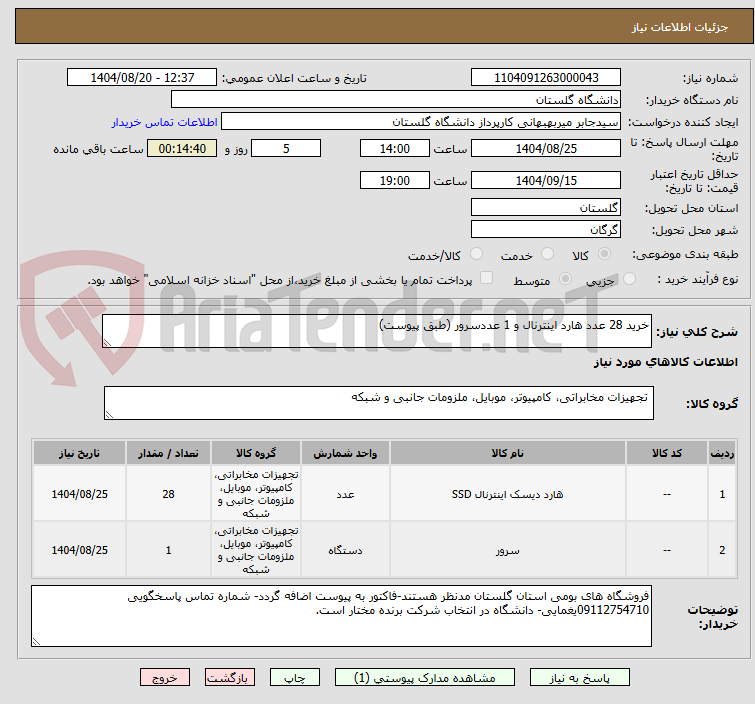Open مشاهده مدارک پیوستی (1) button

point(424,678)
